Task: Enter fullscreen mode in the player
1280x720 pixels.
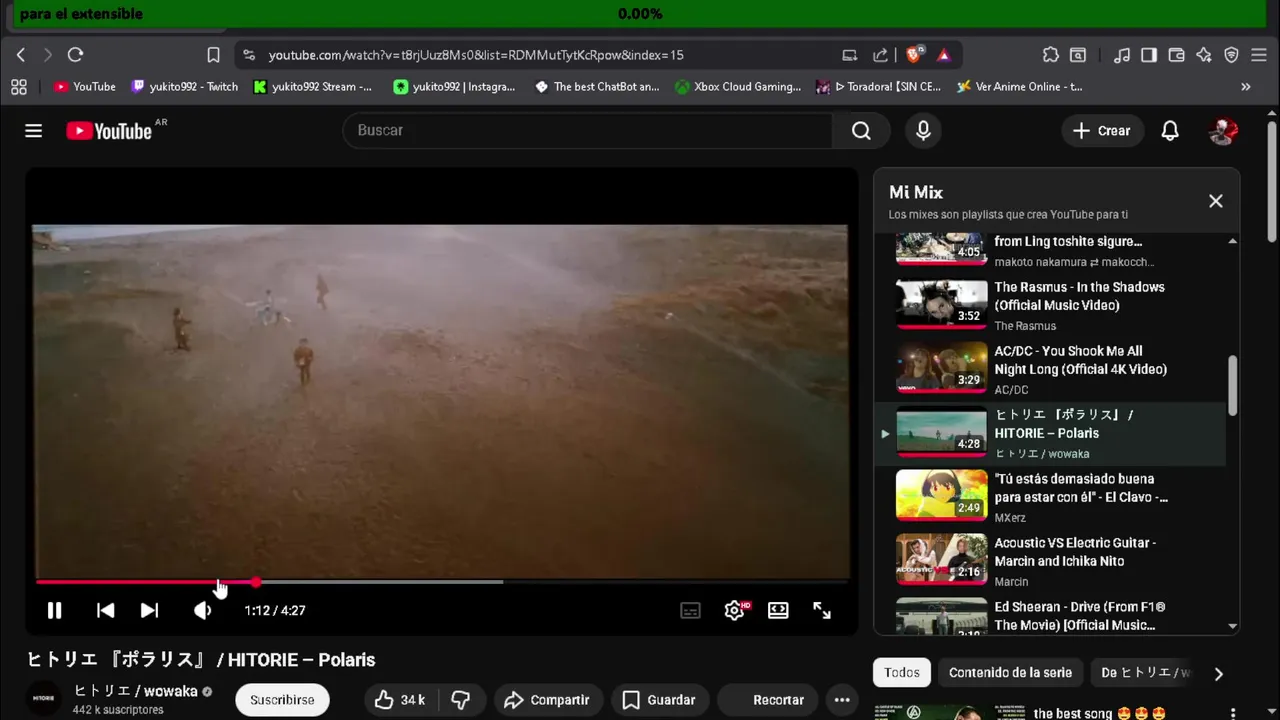Action: 822,610
